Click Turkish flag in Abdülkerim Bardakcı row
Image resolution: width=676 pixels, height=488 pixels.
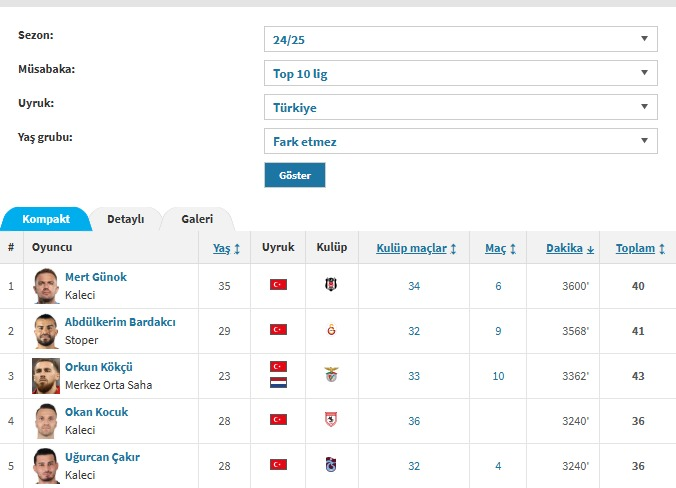pos(279,330)
